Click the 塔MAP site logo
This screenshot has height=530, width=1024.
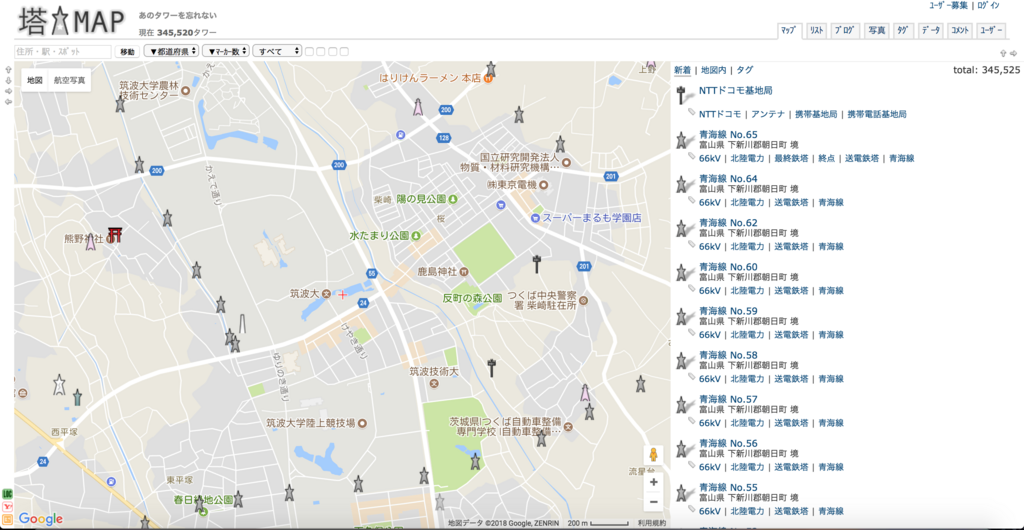coord(71,23)
